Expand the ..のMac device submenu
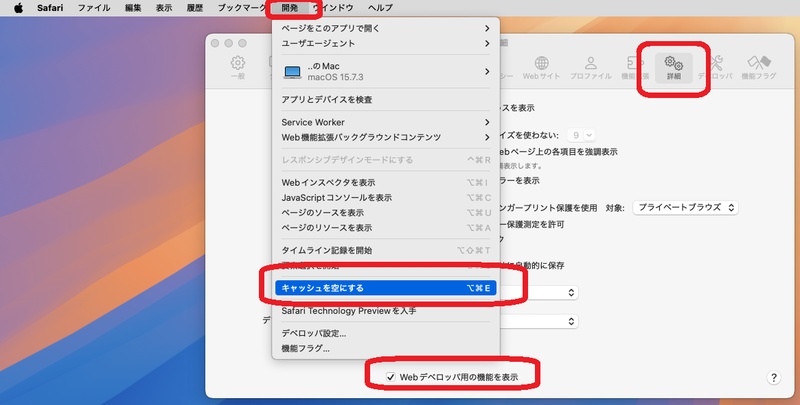Screen dimensions: 800x405 (386, 71)
